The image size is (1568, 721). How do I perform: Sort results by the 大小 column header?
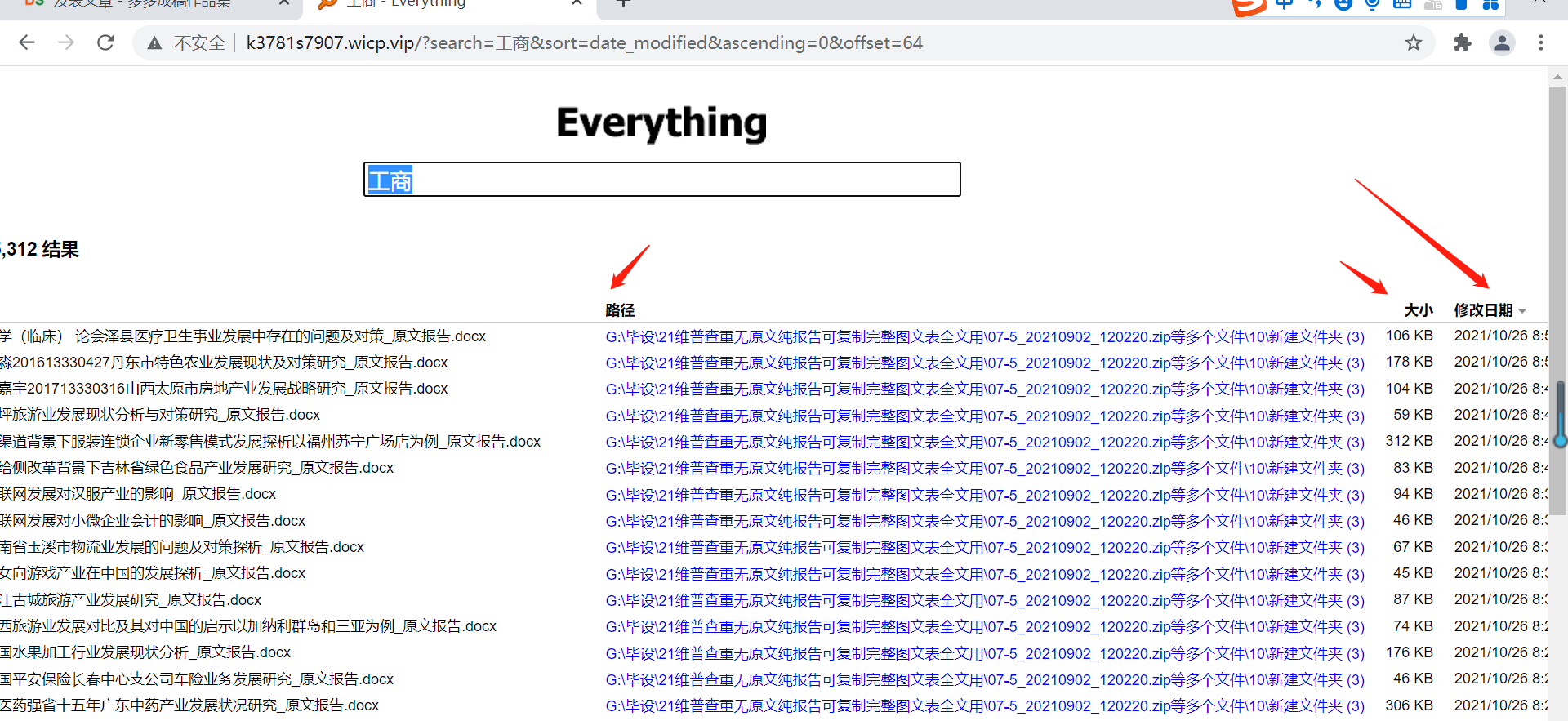pos(1419,310)
